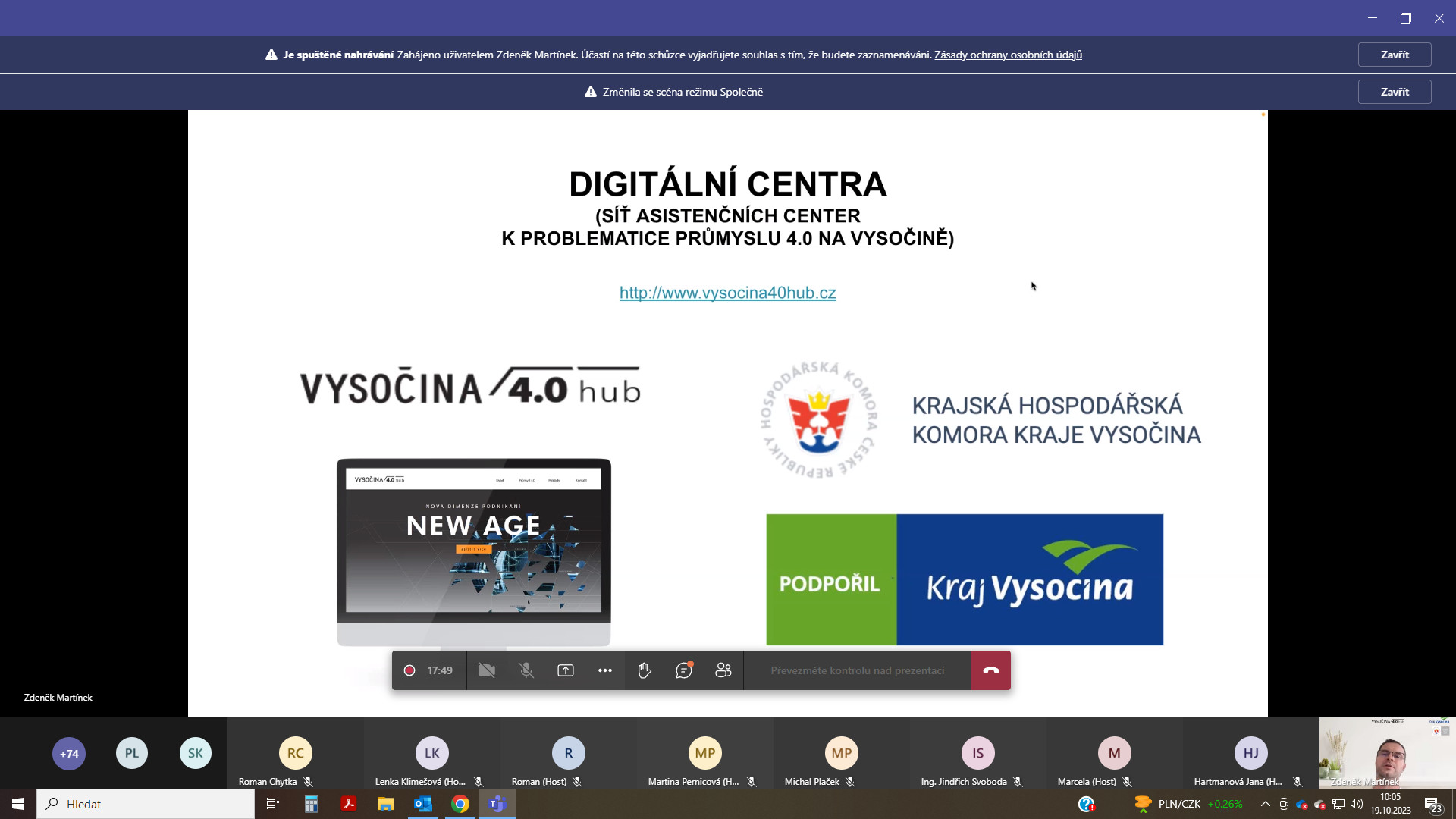Open the clock and calendar flyout

point(1391,804)
